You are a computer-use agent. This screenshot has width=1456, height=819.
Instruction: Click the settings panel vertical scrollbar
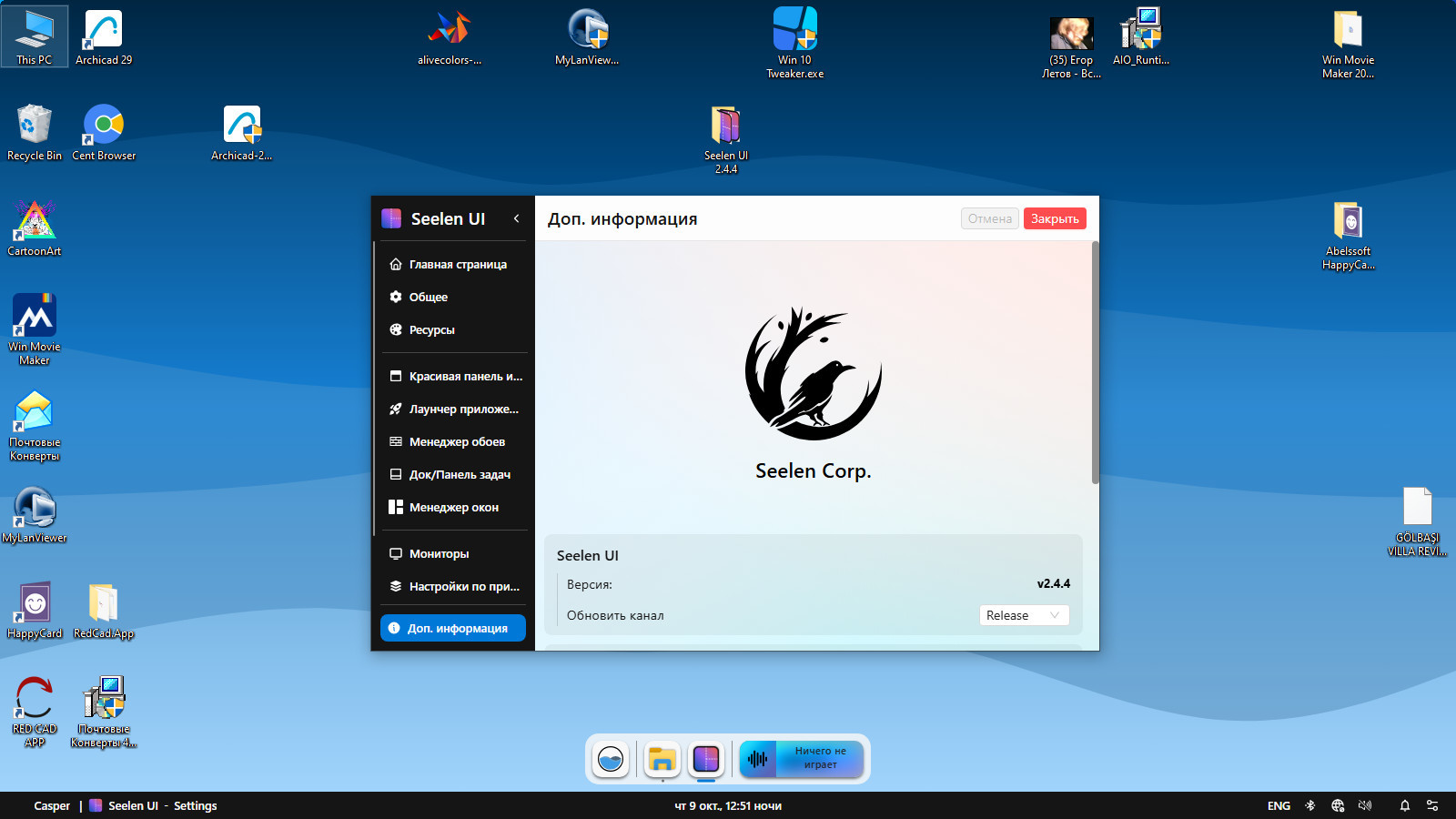pyautogui.click(x=1095, y=362)
